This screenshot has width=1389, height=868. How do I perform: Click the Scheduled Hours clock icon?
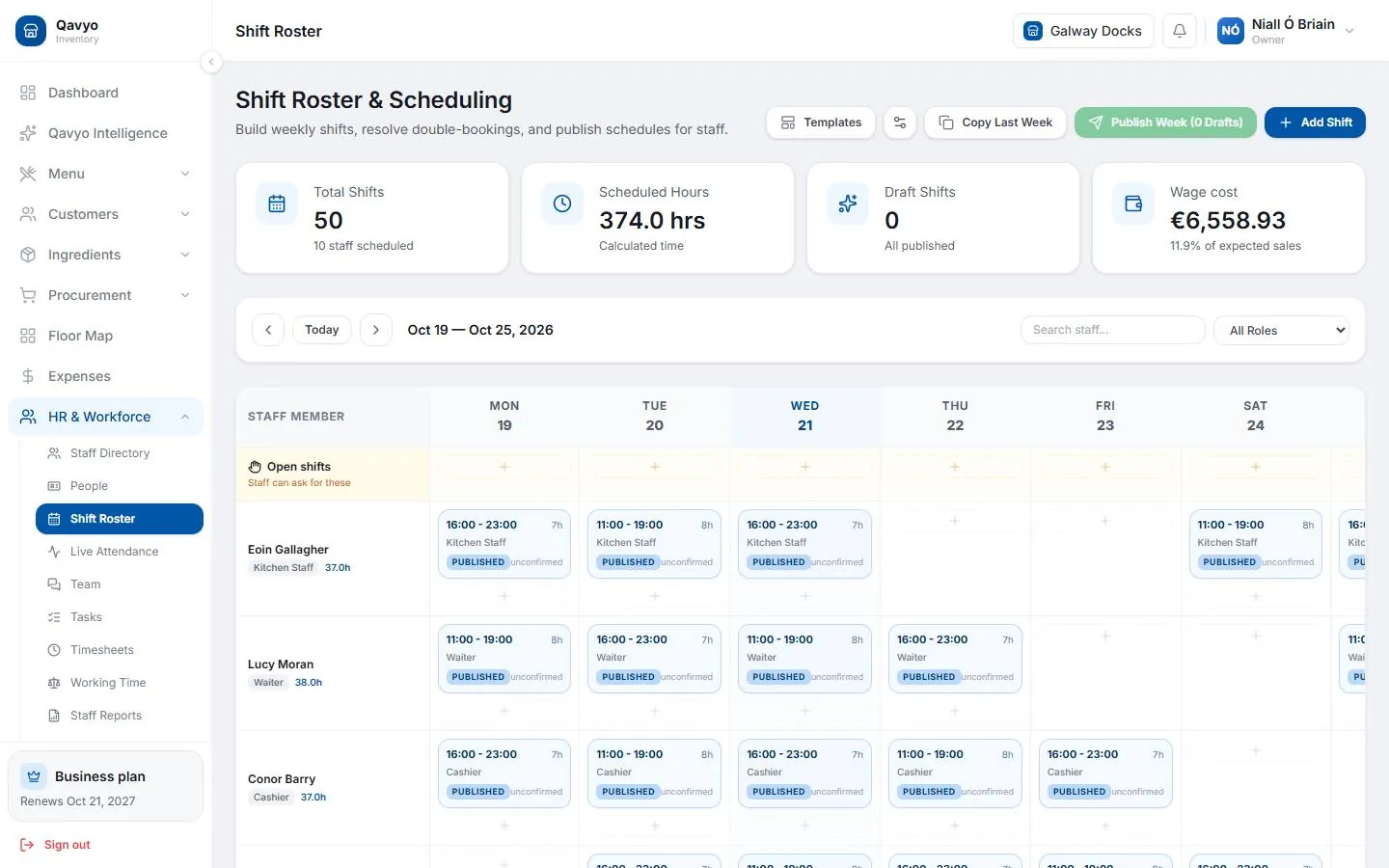tap(562, 203)
